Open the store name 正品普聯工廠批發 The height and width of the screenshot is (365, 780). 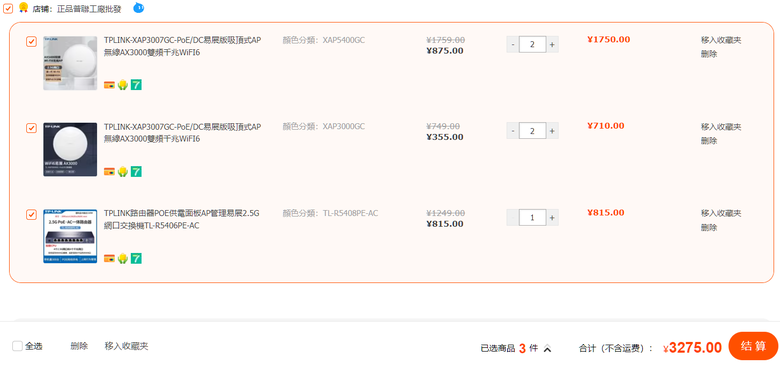[x=89, y=9]
